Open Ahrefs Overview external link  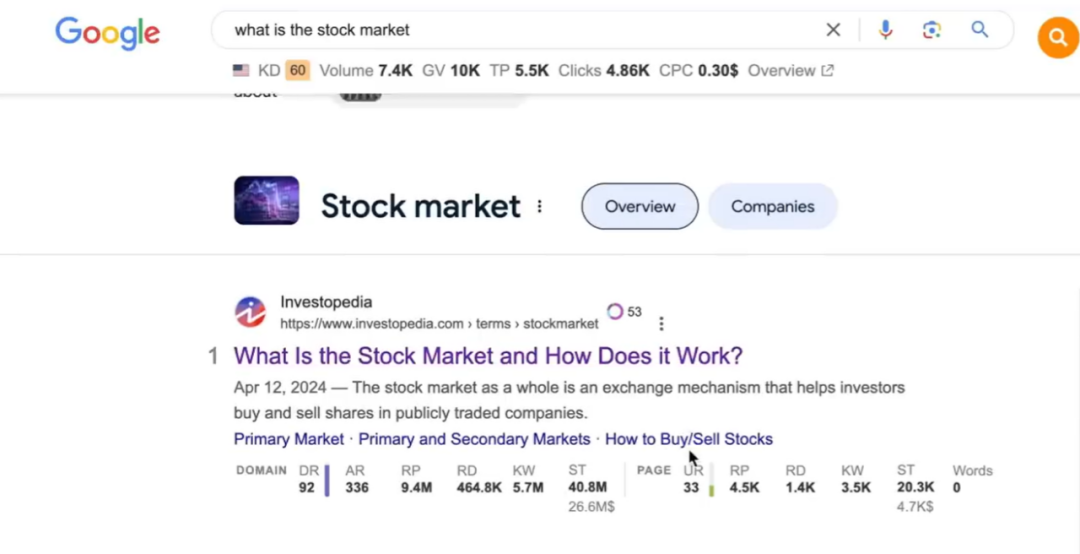790,71
